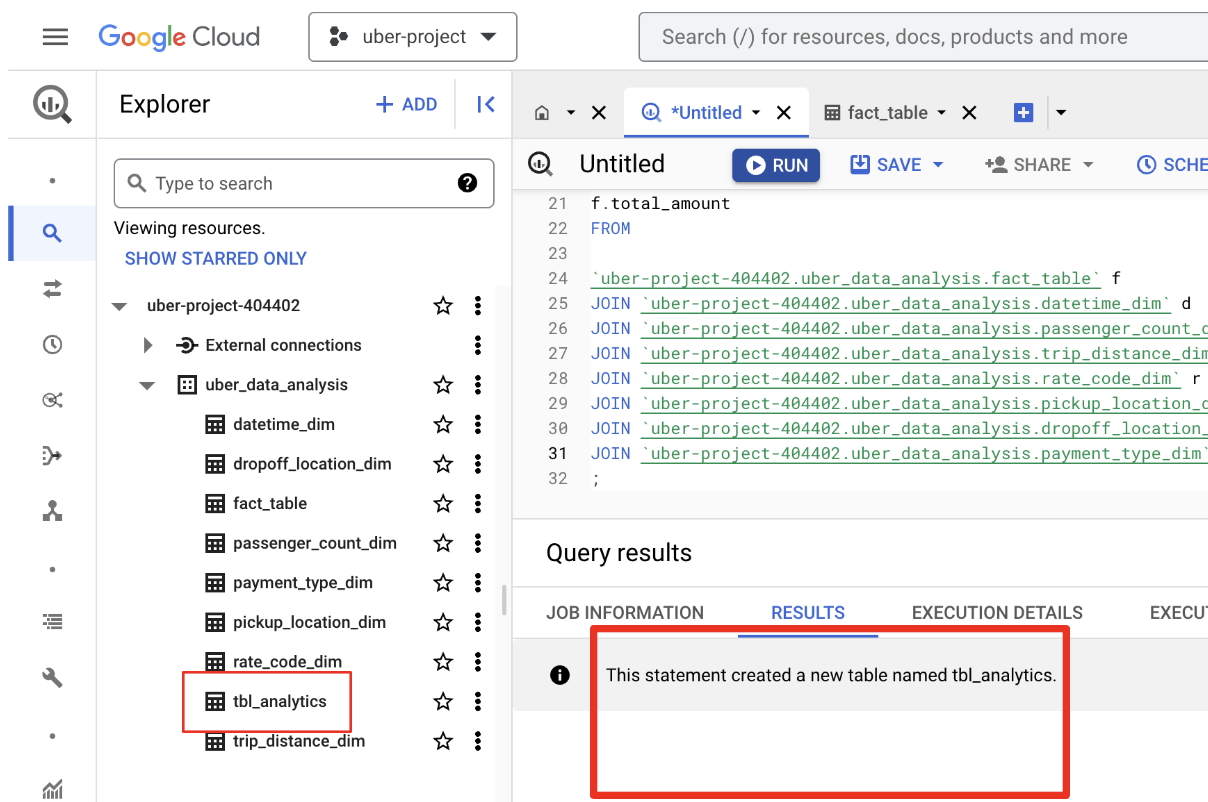
Task: Add a new query tab with plus icon
Action: point(1023,113)
